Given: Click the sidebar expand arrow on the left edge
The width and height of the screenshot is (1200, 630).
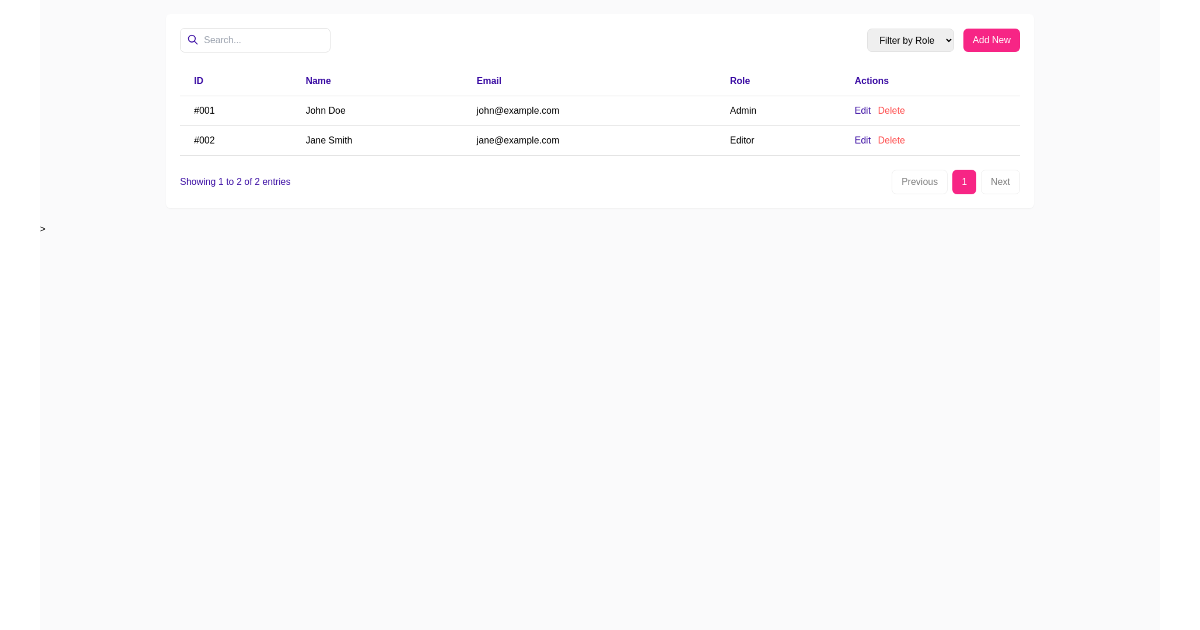Looking at the screenshot, I should point(42,228).
